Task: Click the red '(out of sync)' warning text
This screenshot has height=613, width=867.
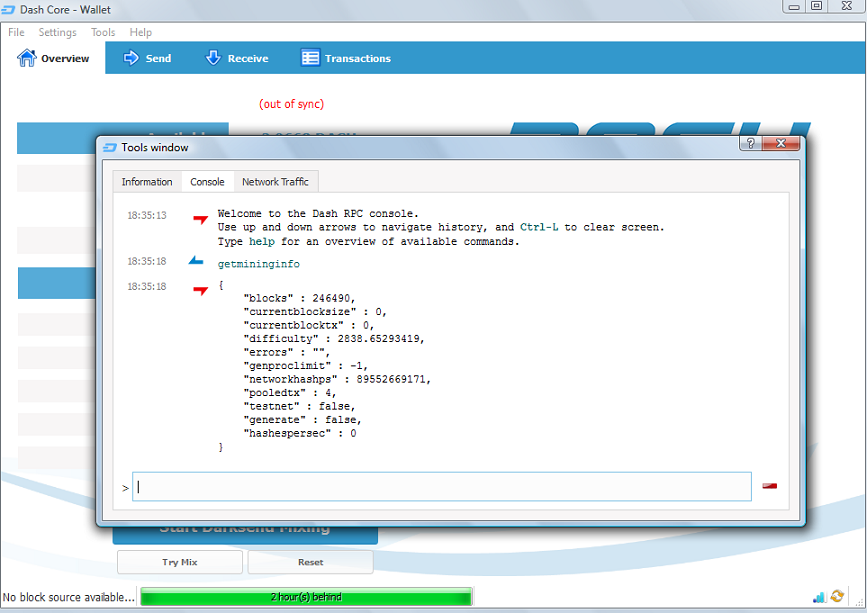Action: coord(291,104)
